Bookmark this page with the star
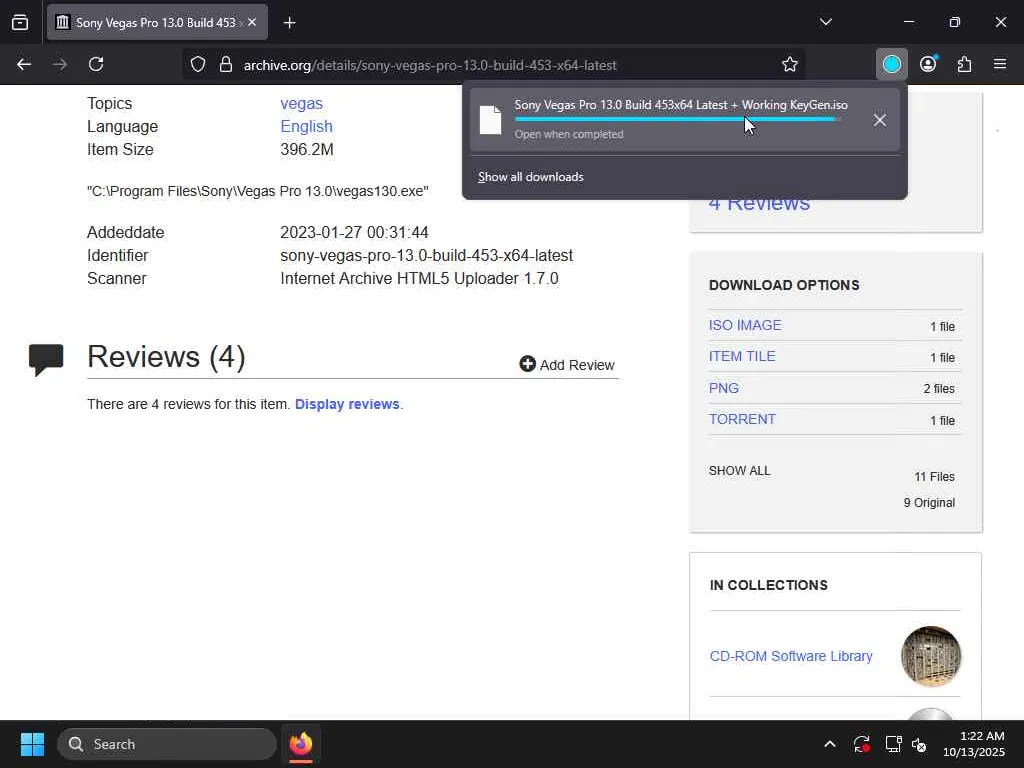Viewport: 1024px width, 768px height. tap(790, 64)
